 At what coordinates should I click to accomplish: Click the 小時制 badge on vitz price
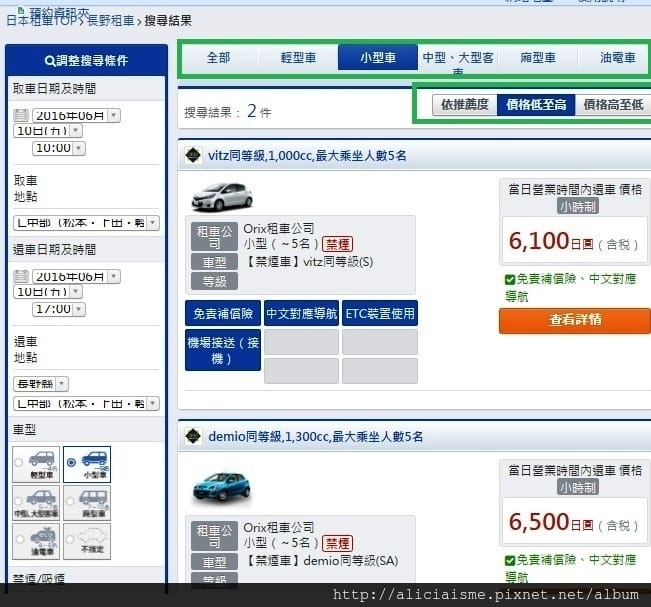click(578, 206)
